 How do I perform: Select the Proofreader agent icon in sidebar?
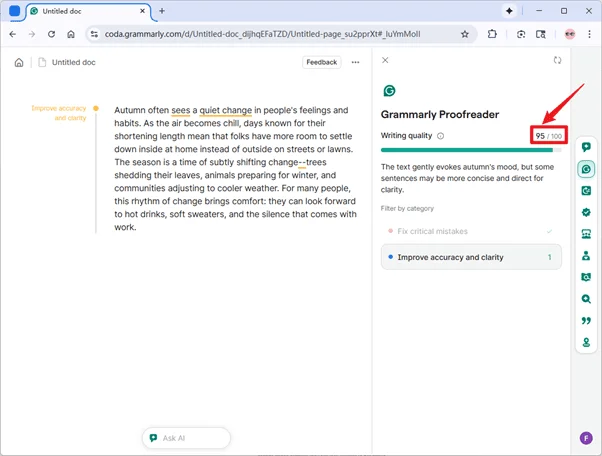586,169
